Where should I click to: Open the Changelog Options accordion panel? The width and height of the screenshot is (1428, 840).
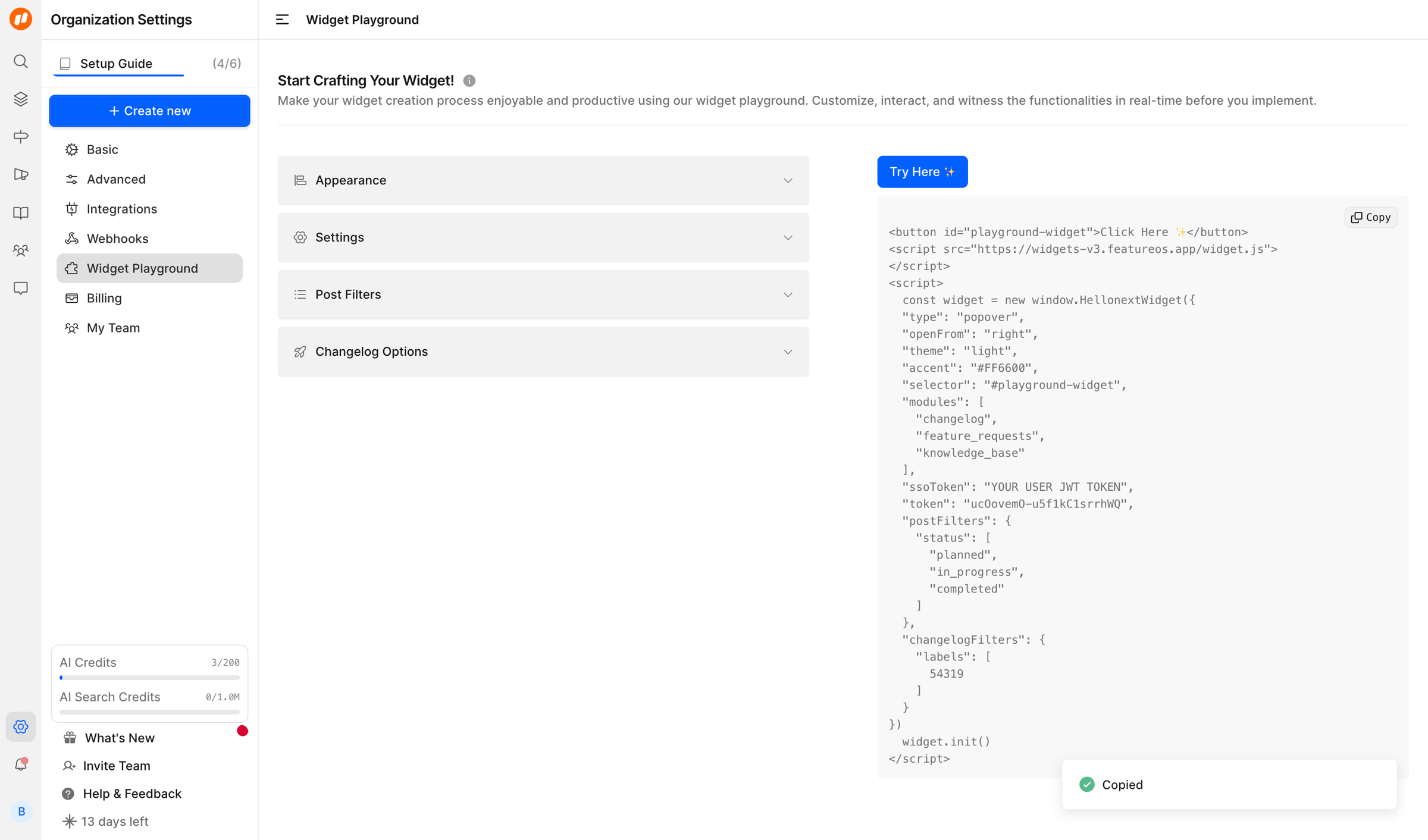543,352
